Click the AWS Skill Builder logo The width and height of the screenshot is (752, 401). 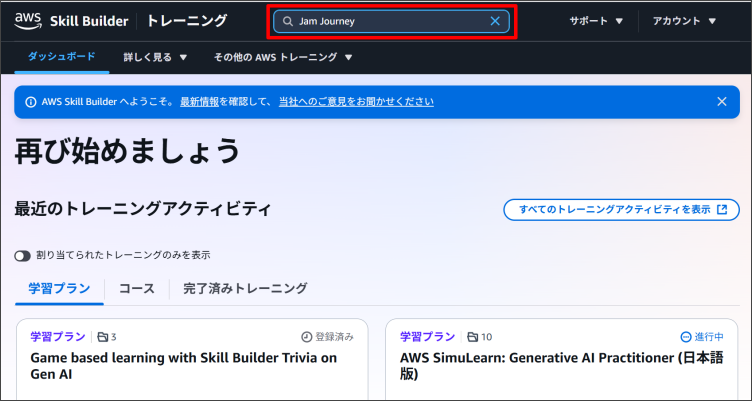click(74, 20)
